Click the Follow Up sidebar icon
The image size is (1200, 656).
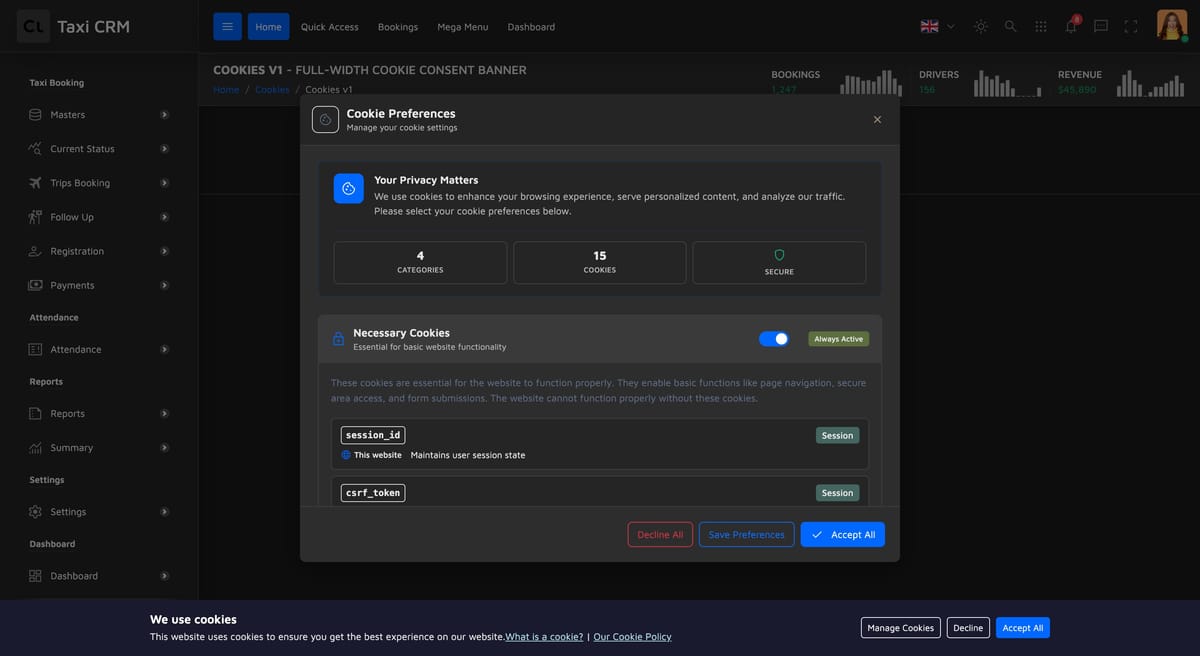coord(36,217)
